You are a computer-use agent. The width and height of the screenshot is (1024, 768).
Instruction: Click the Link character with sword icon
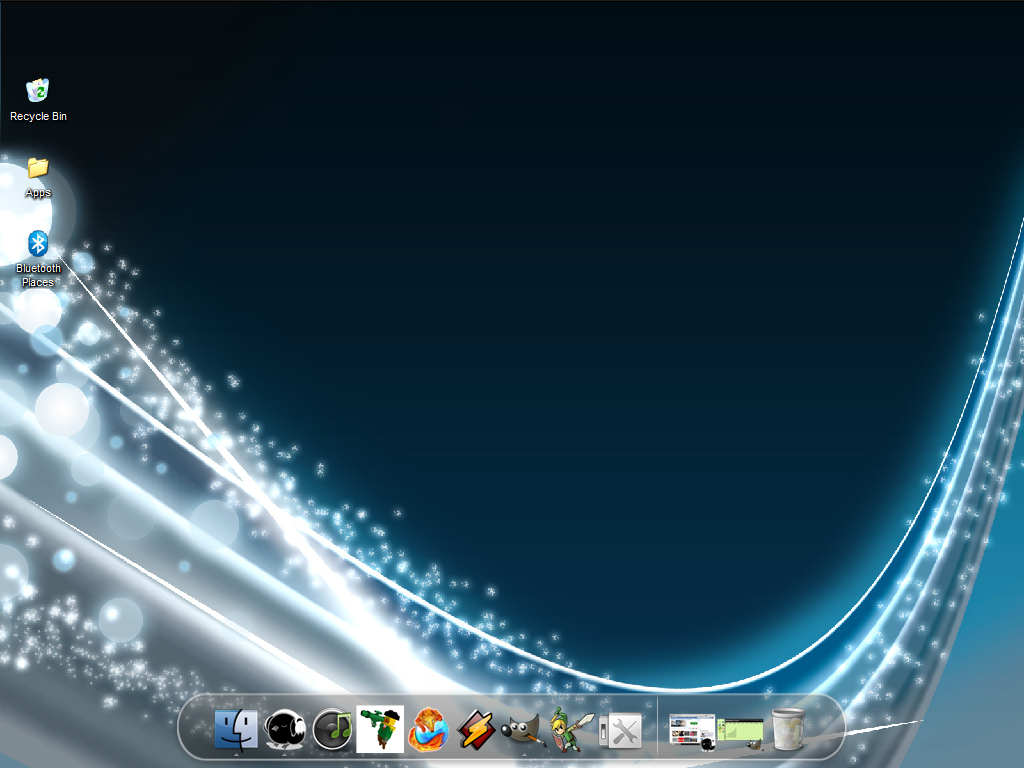[x=572, y=730]
